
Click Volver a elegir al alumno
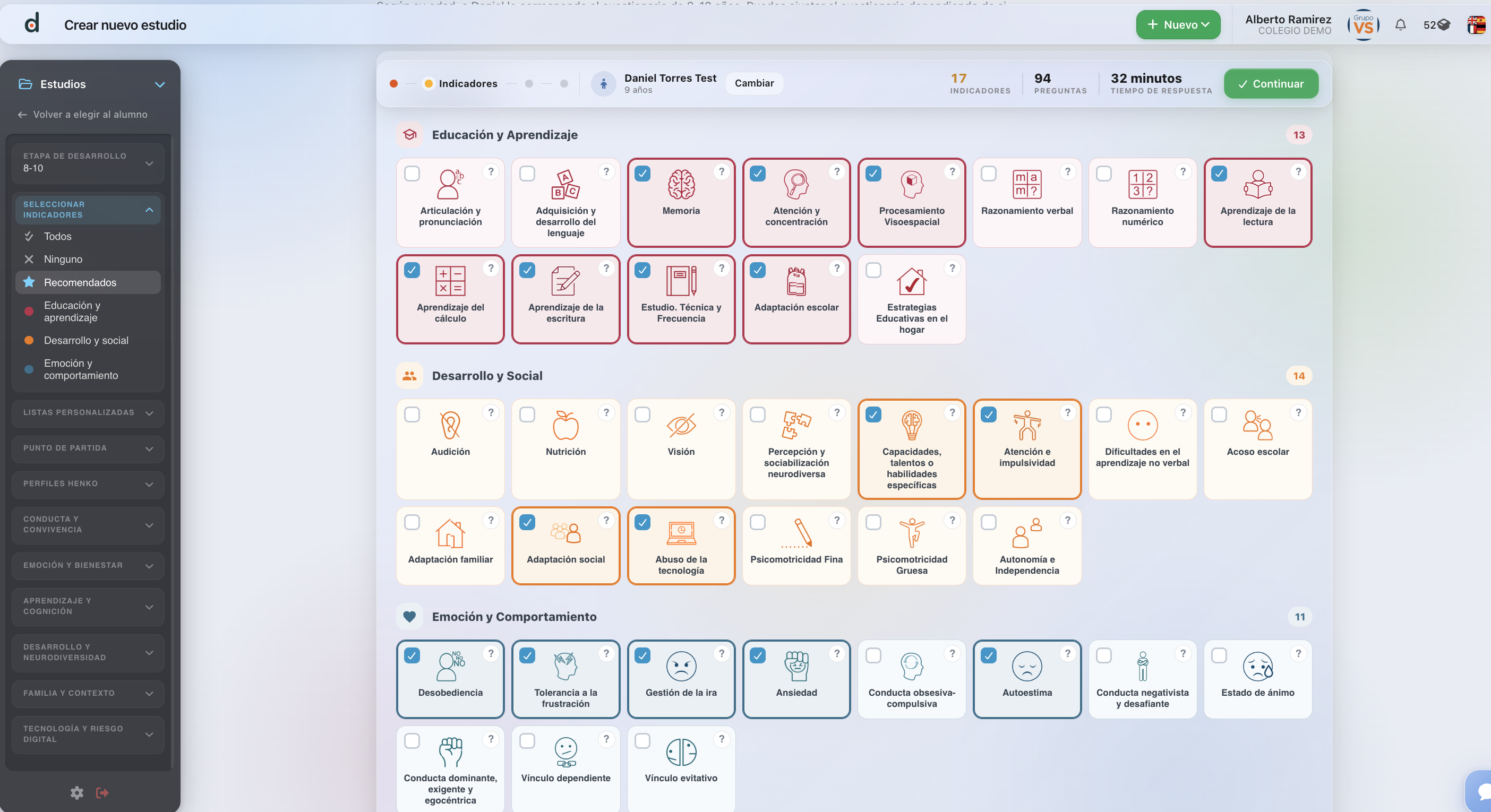[x=82, y=115]
